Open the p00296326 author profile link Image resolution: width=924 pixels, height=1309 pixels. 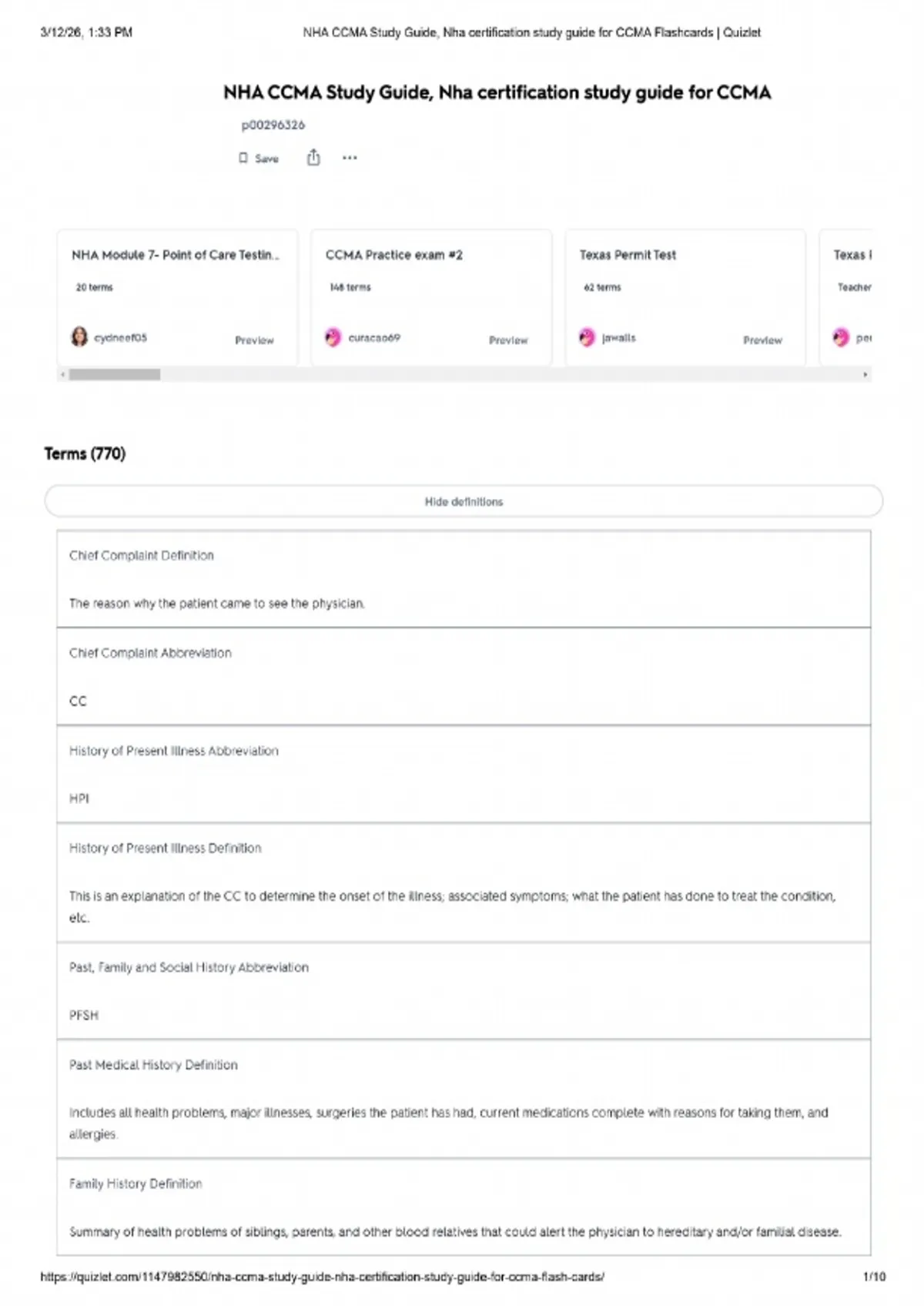click(273, 125)
